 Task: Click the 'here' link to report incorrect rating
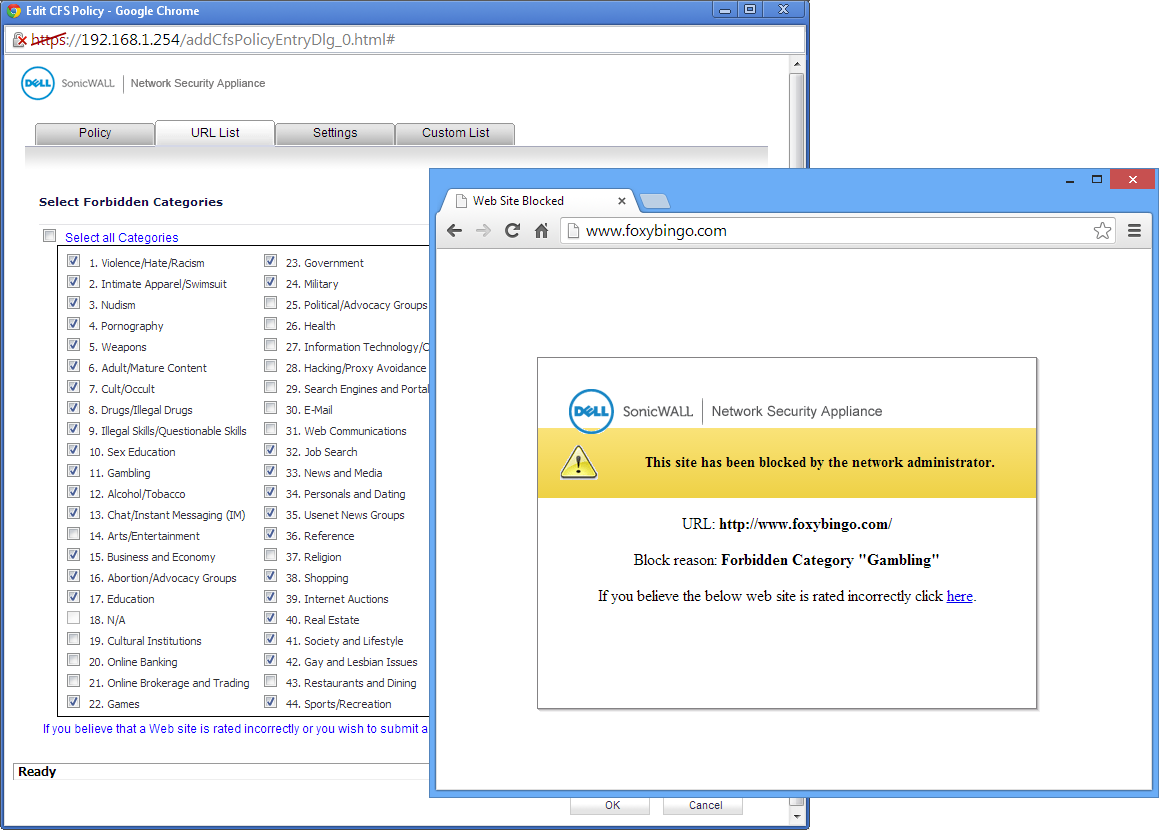(959, 596)
